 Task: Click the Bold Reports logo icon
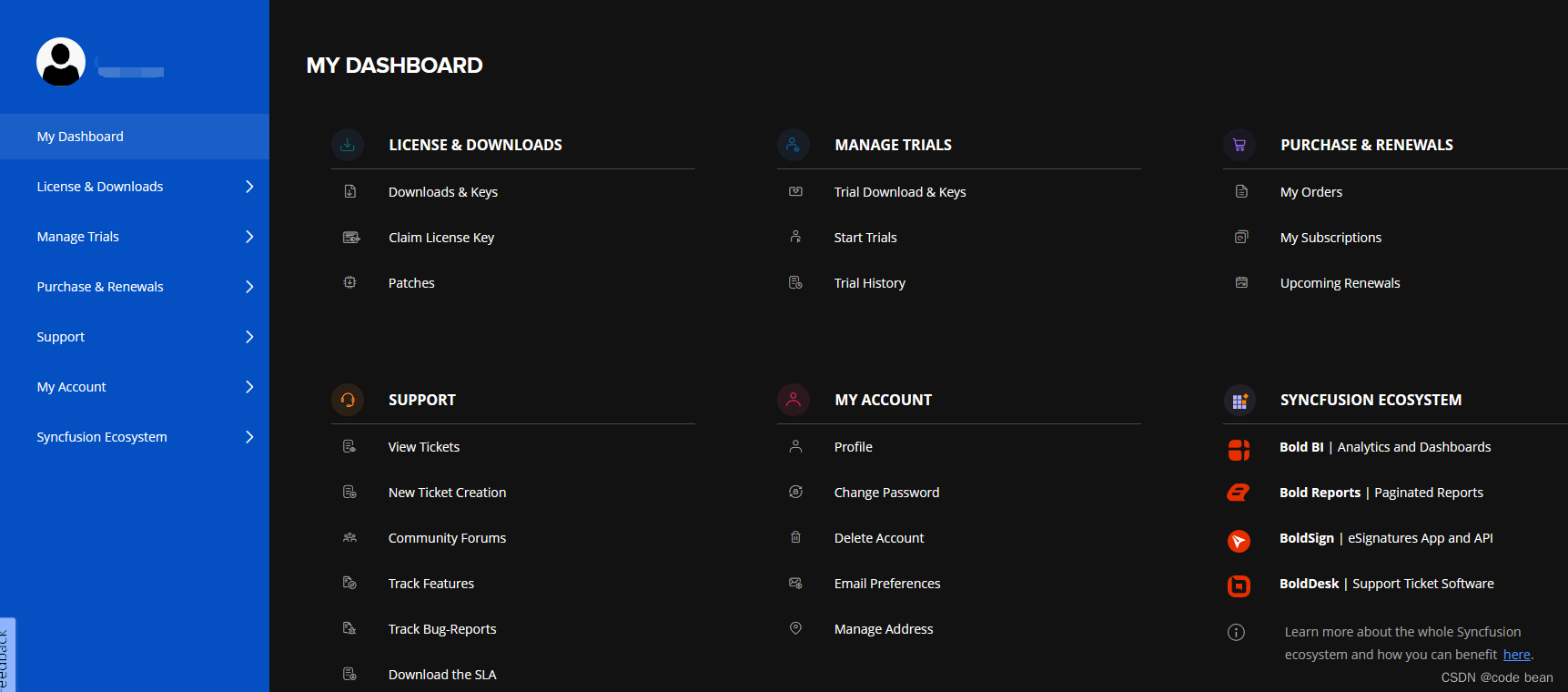pyautogui.click(x=1239, y=493)
